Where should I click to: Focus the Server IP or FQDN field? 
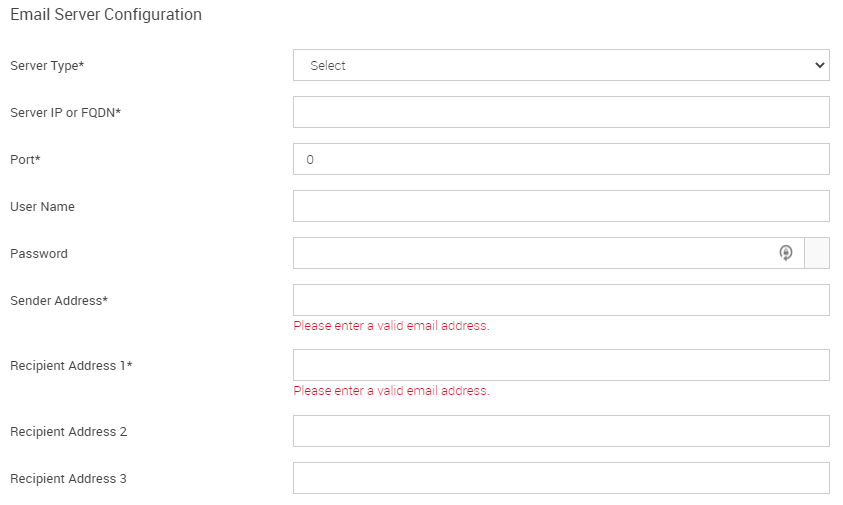point(561,112)
